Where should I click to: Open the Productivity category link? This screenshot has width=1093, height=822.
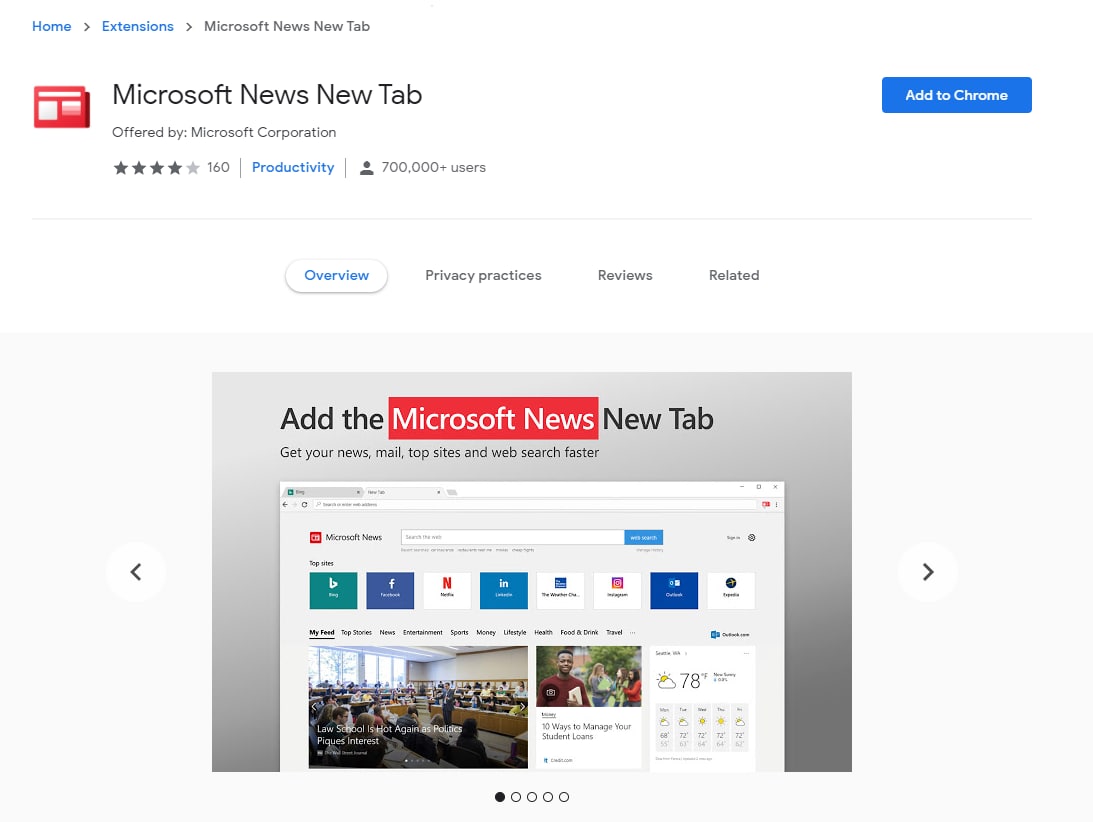[x=293, y=167]
